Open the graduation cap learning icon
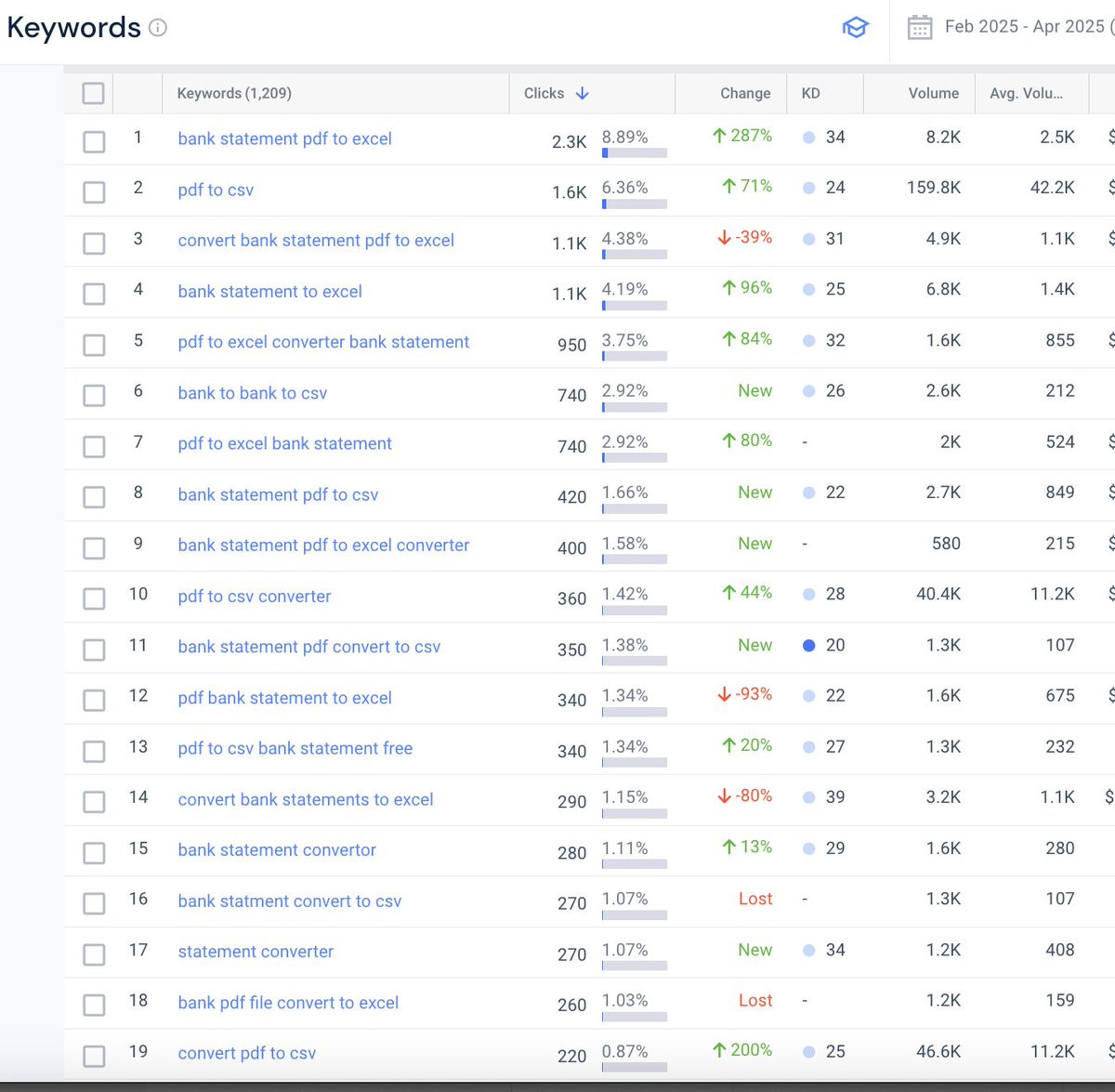 click(x=855, y=28)
